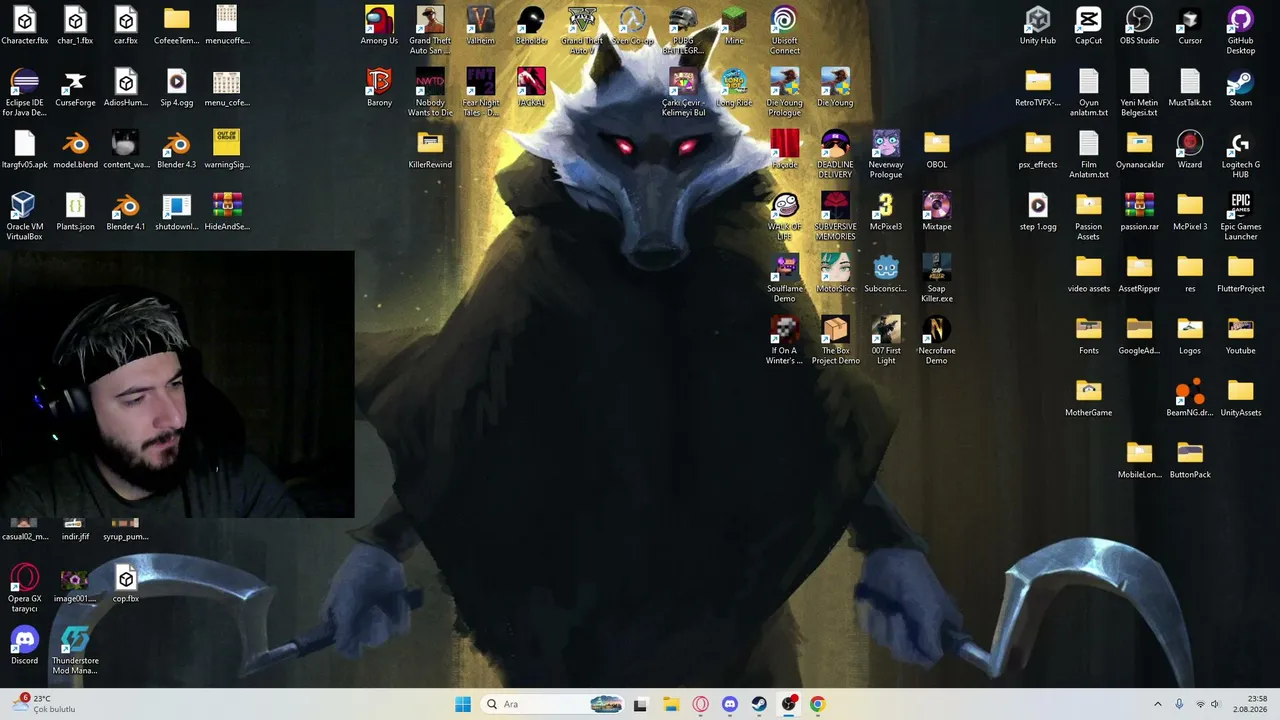Open the Among Us desktop shortcut
Viewport: 1280px width, 720px height.
click(x=379, y=26)
